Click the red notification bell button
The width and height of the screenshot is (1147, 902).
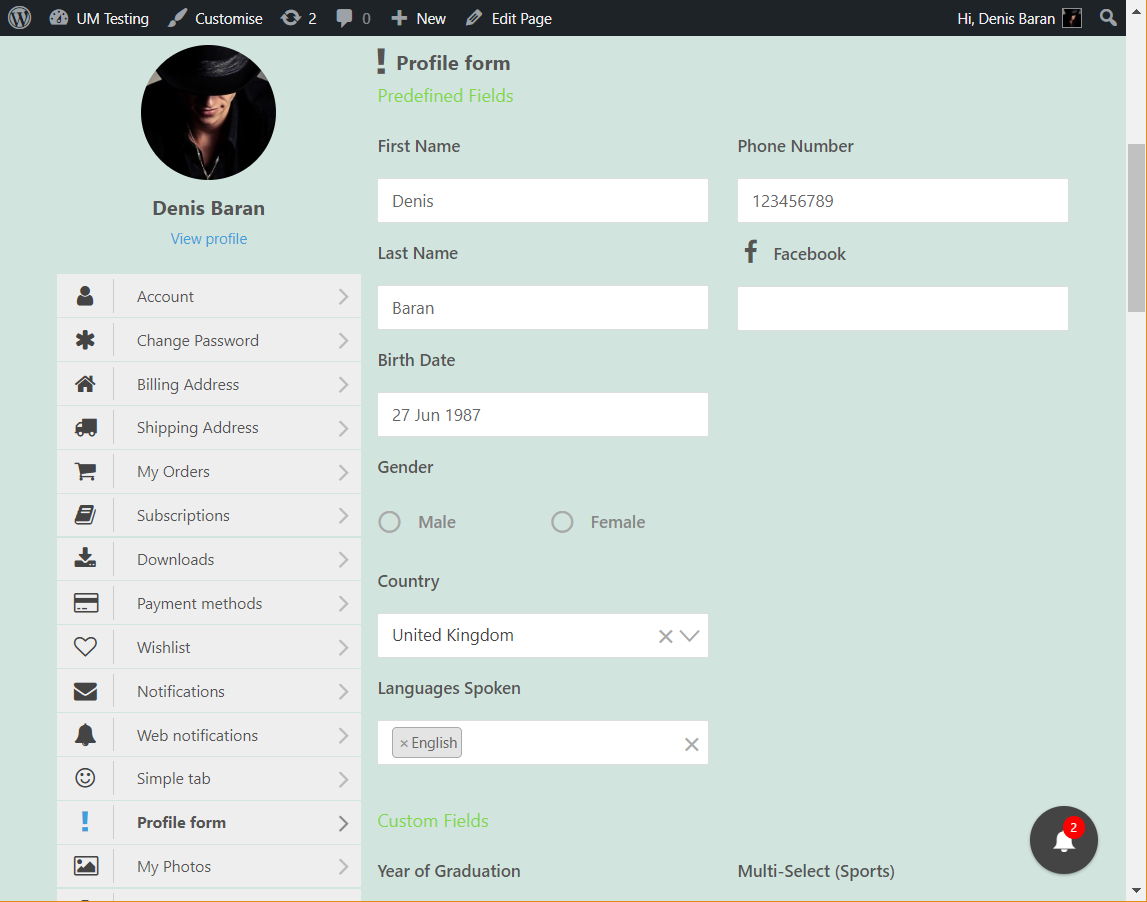click(x=1063, y=840)
